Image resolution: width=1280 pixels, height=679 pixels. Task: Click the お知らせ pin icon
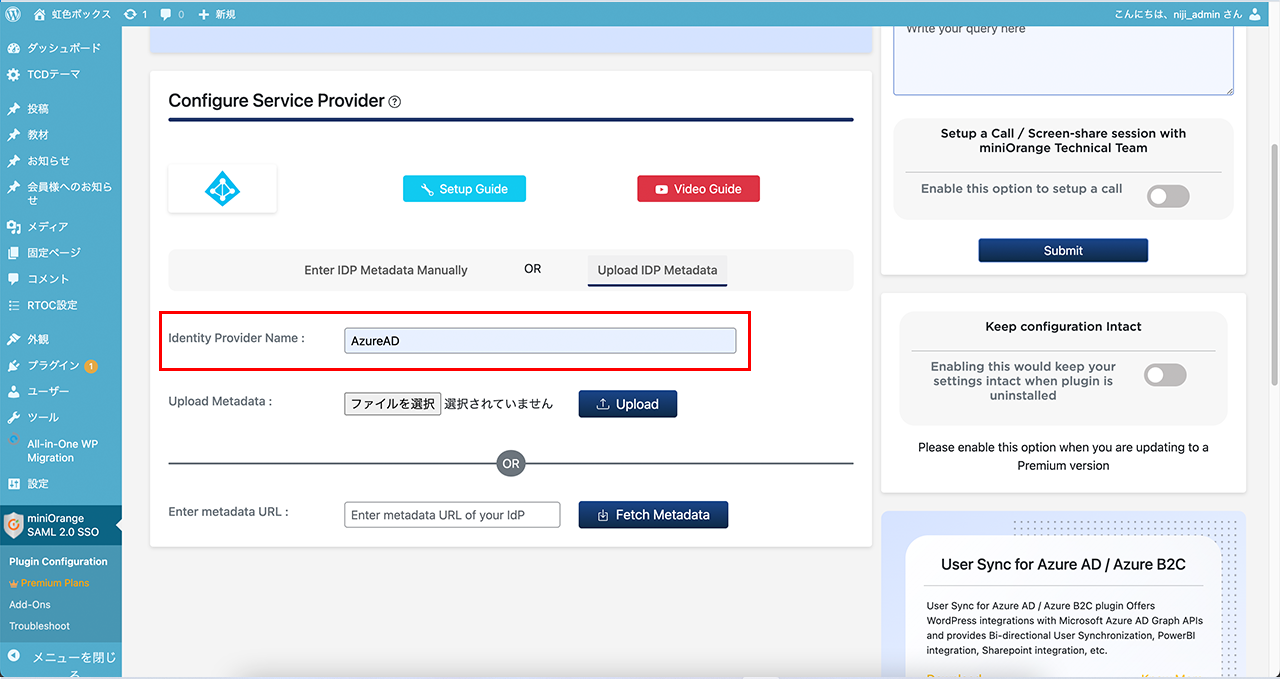point(13,160)
